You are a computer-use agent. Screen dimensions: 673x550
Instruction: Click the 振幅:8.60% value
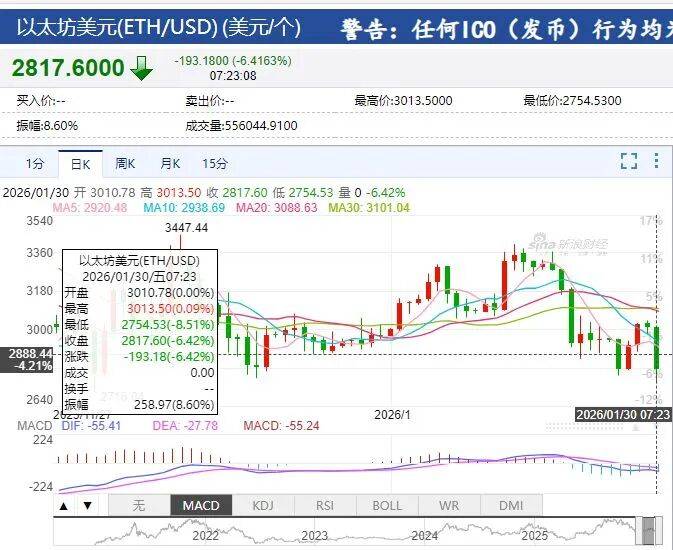[47, 126]
